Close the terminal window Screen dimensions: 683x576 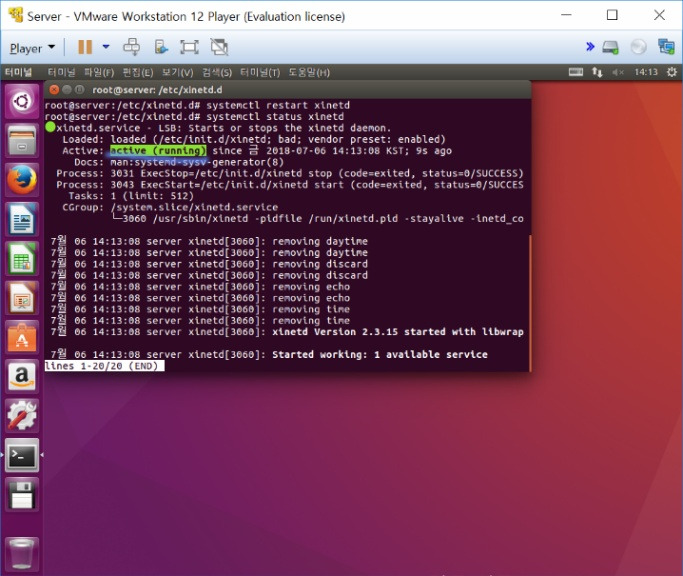pyautogui.click(x=54, y=90)
